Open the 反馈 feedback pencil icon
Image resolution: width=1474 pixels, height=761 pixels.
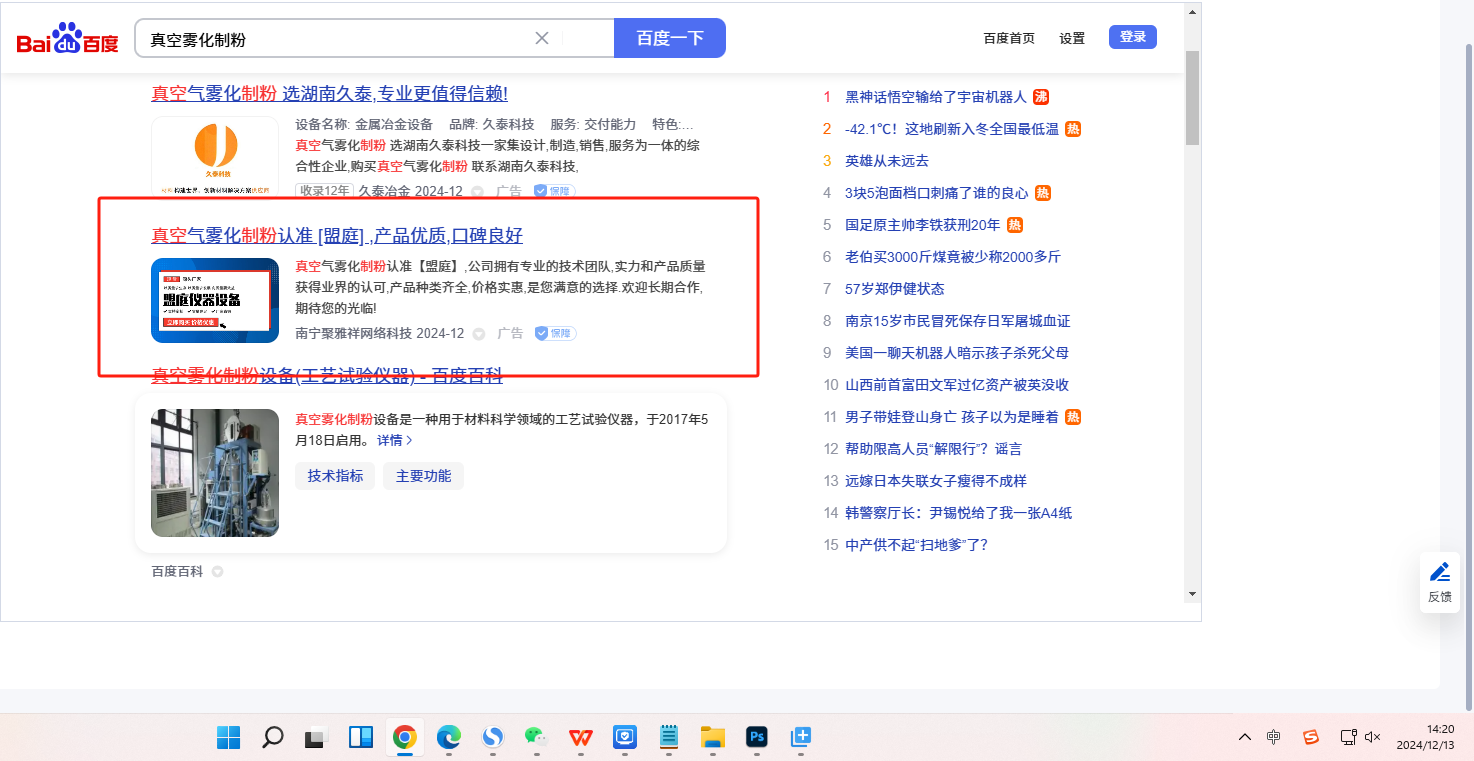(1439, 573)
